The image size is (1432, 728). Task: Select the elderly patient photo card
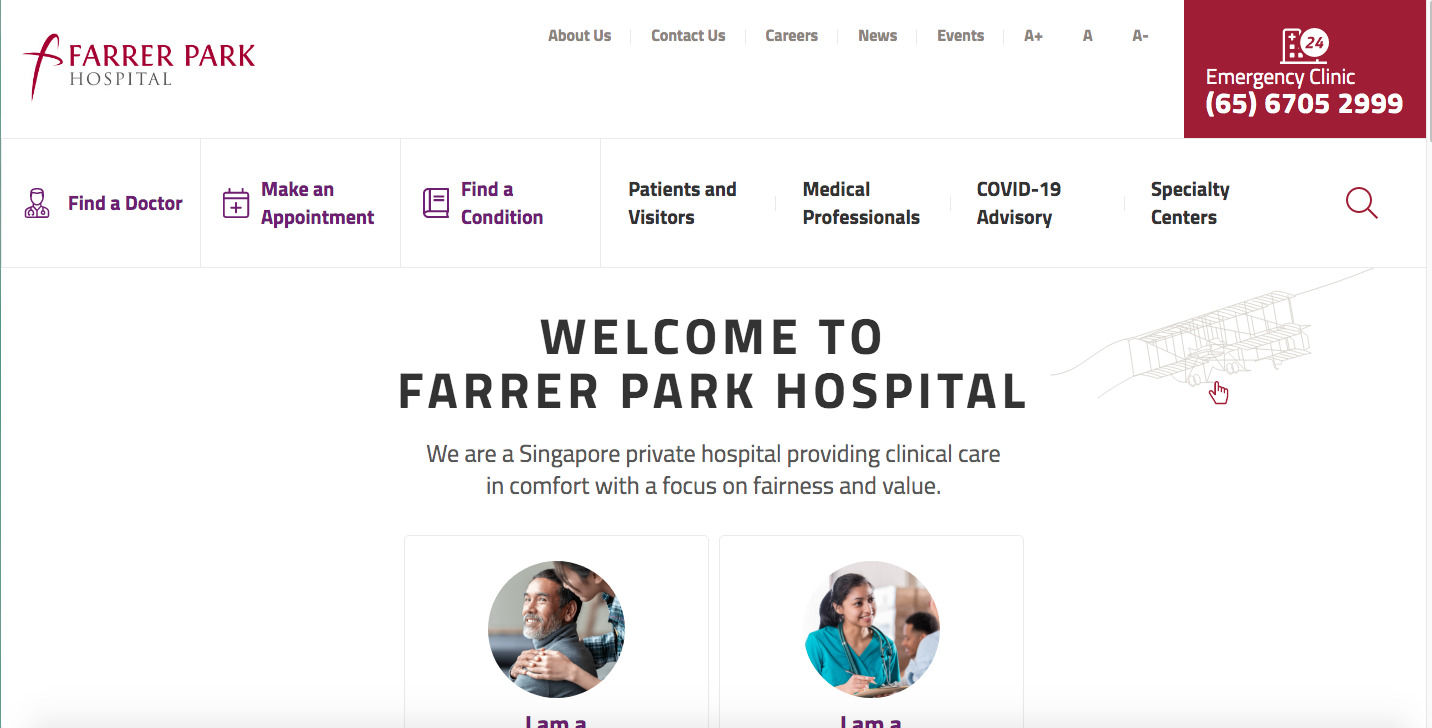(556, 629)
